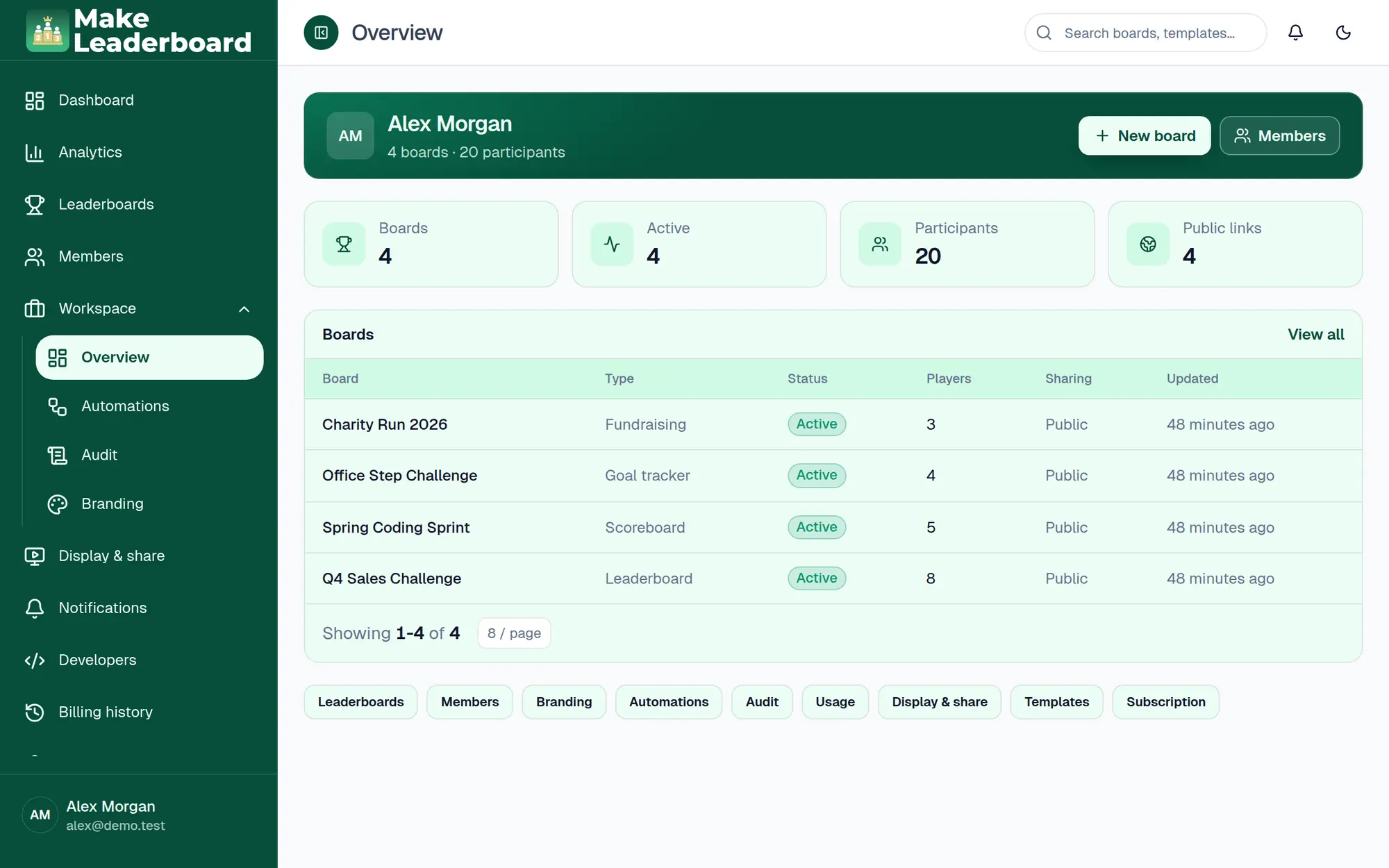Click the Templates shortcut chip
Image resolution: width=1389 pixels, height=868 pixels.
(x=1056, y=702)
